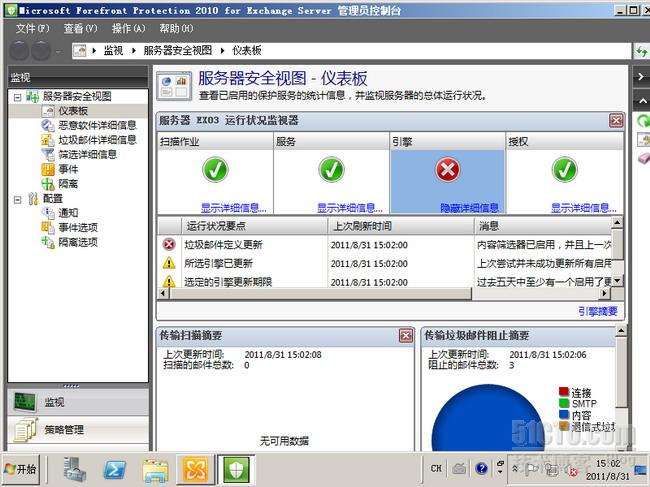Viewport: 650px width, 487px height.
Task: Click the 通知 icon under 配置
Action: pyautogui.click(x=48, y=213)
